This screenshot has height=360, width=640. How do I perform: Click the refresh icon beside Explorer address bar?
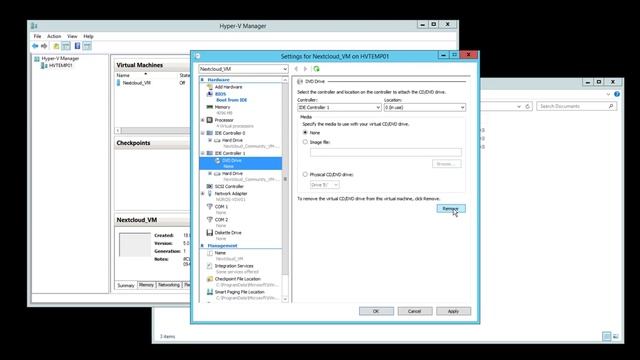(527, 106)
